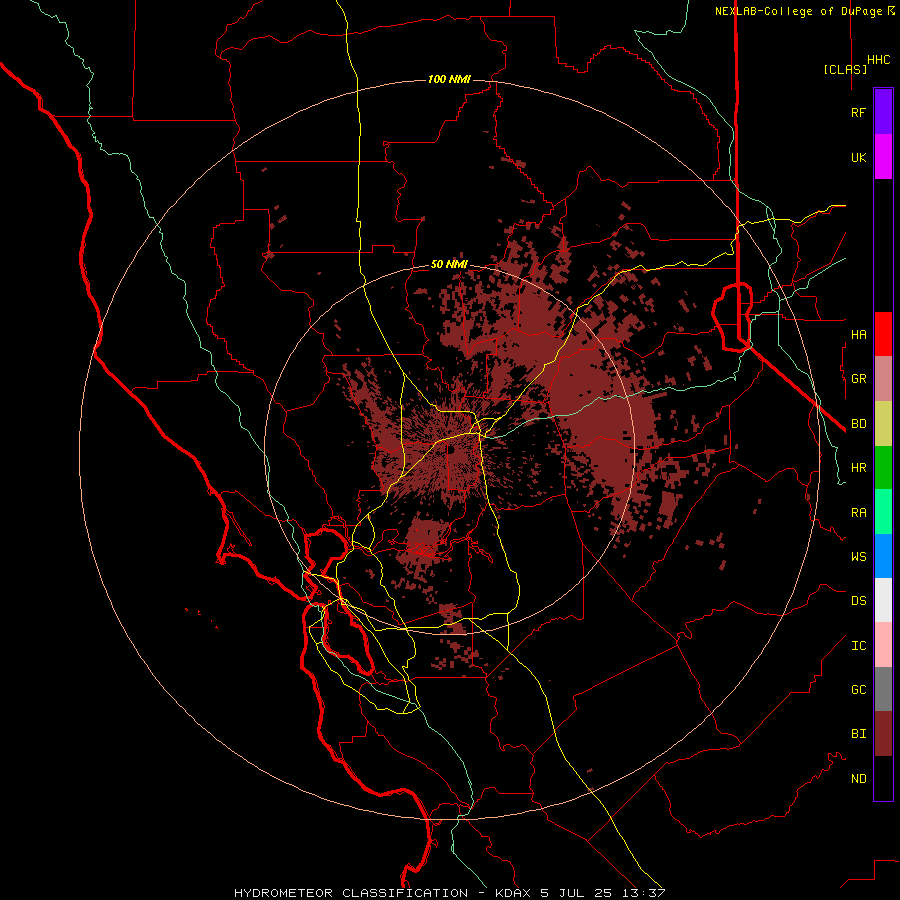Click the 'DS' legend label
900x900 pixels.
[x=858, y=601]
